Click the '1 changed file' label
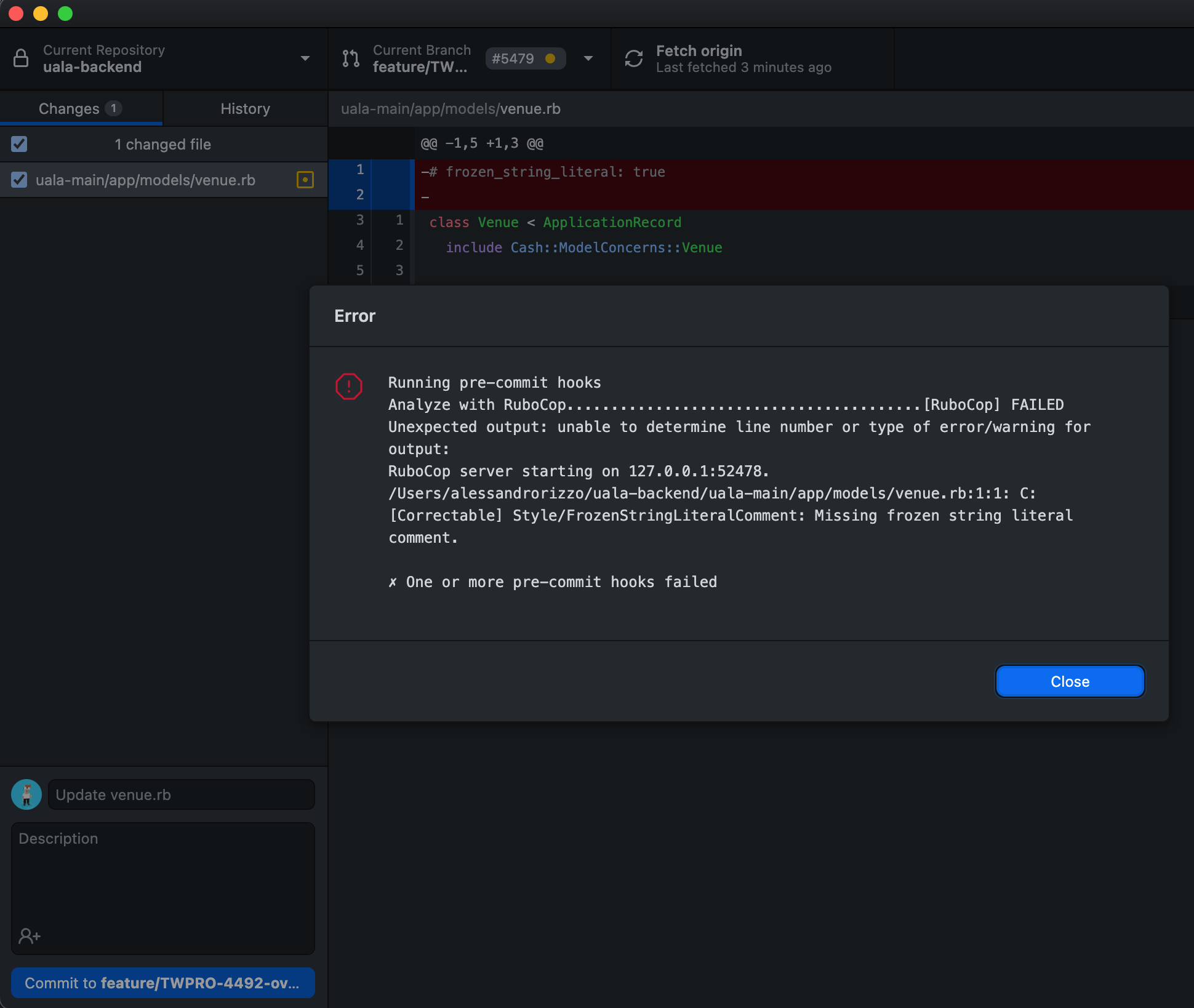This screenshot has width=1194, height=1008. click(x=162, y=144)
